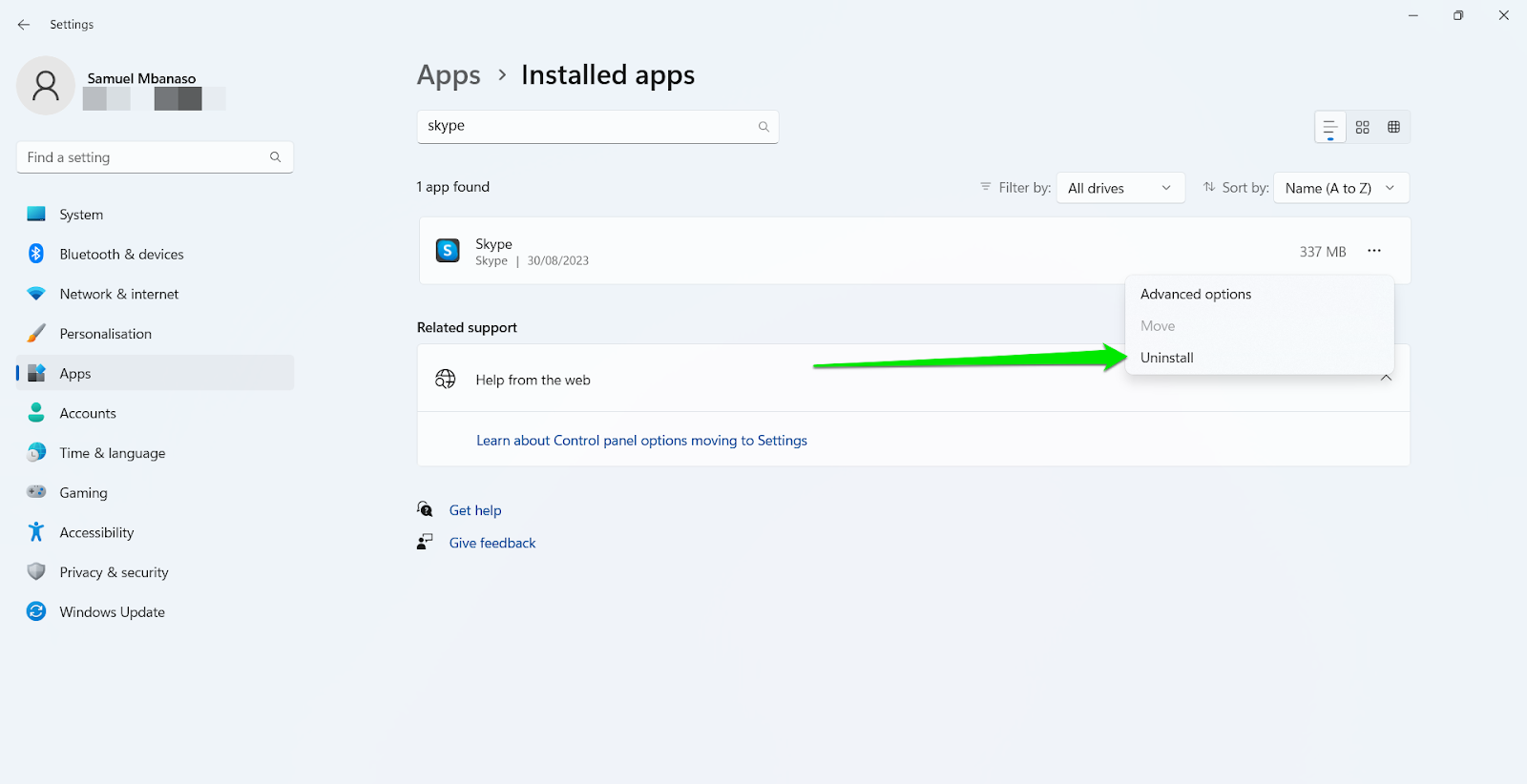The height and width of the screenshot is (784, 1527).
Task: Open Gaming settings
Action: pos(155,492)
